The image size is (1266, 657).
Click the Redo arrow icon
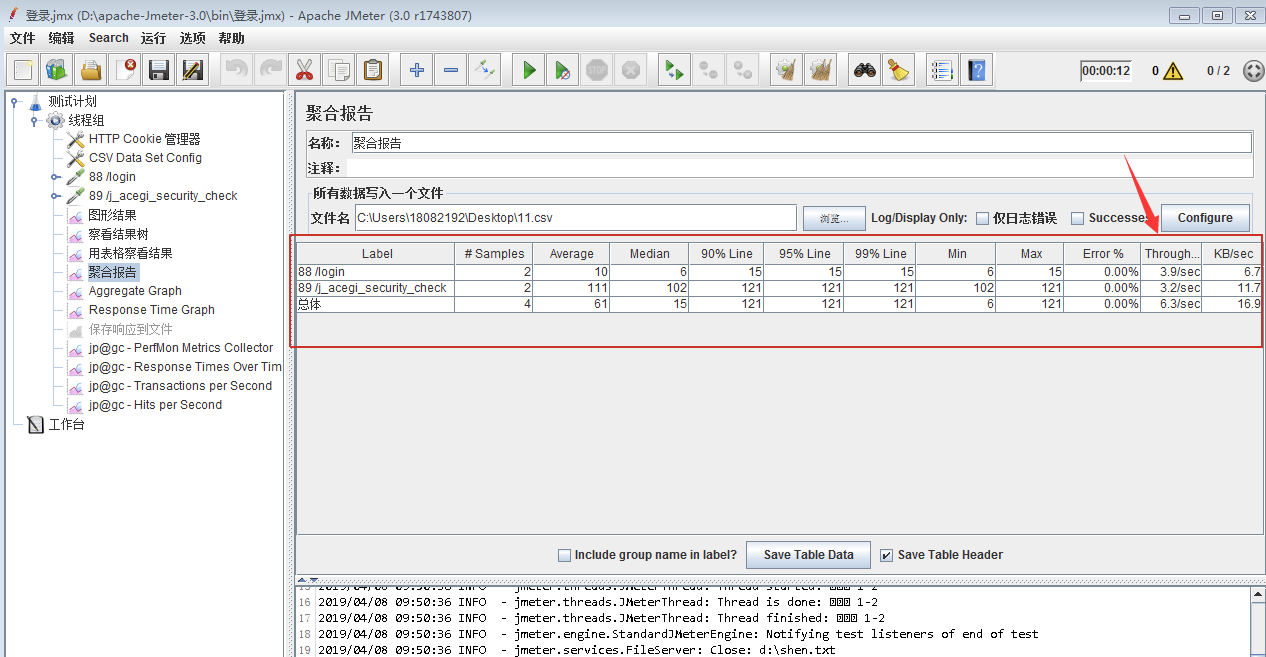click(271, 70)
